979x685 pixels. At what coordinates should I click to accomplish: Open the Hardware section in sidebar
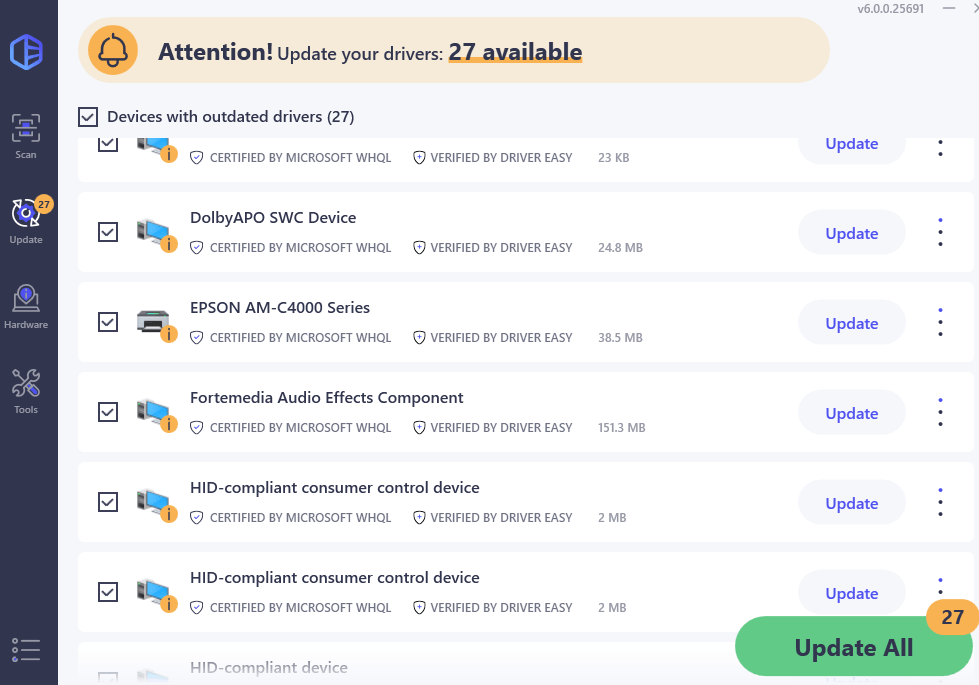pos(26,307)
